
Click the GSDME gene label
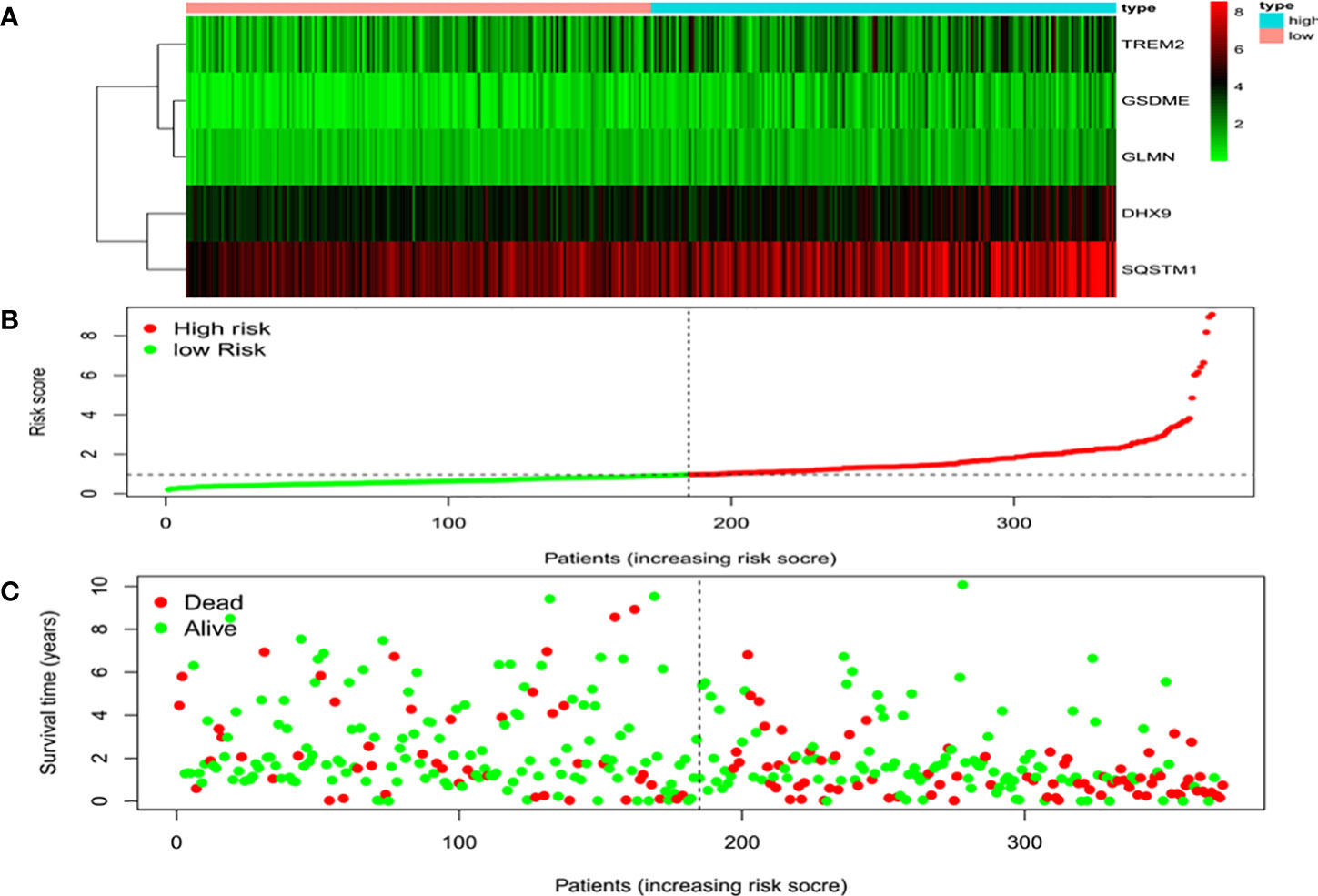(1155, 100)
